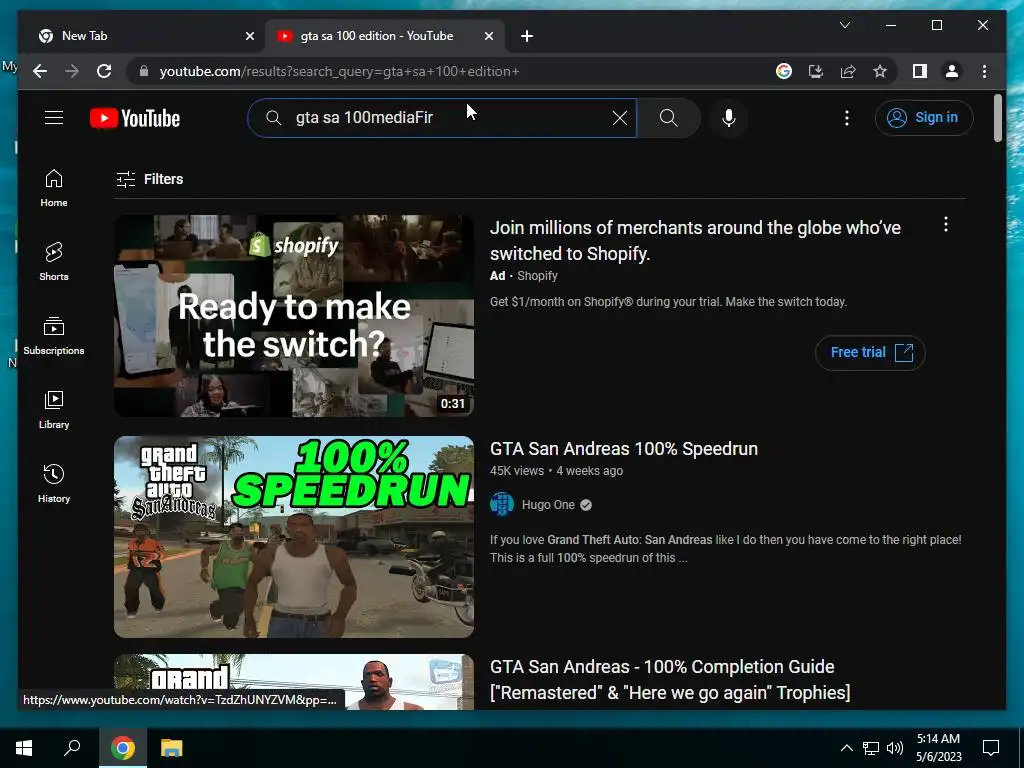Go back with the browser back arrow
The image size is (1024, 768).
40,71
